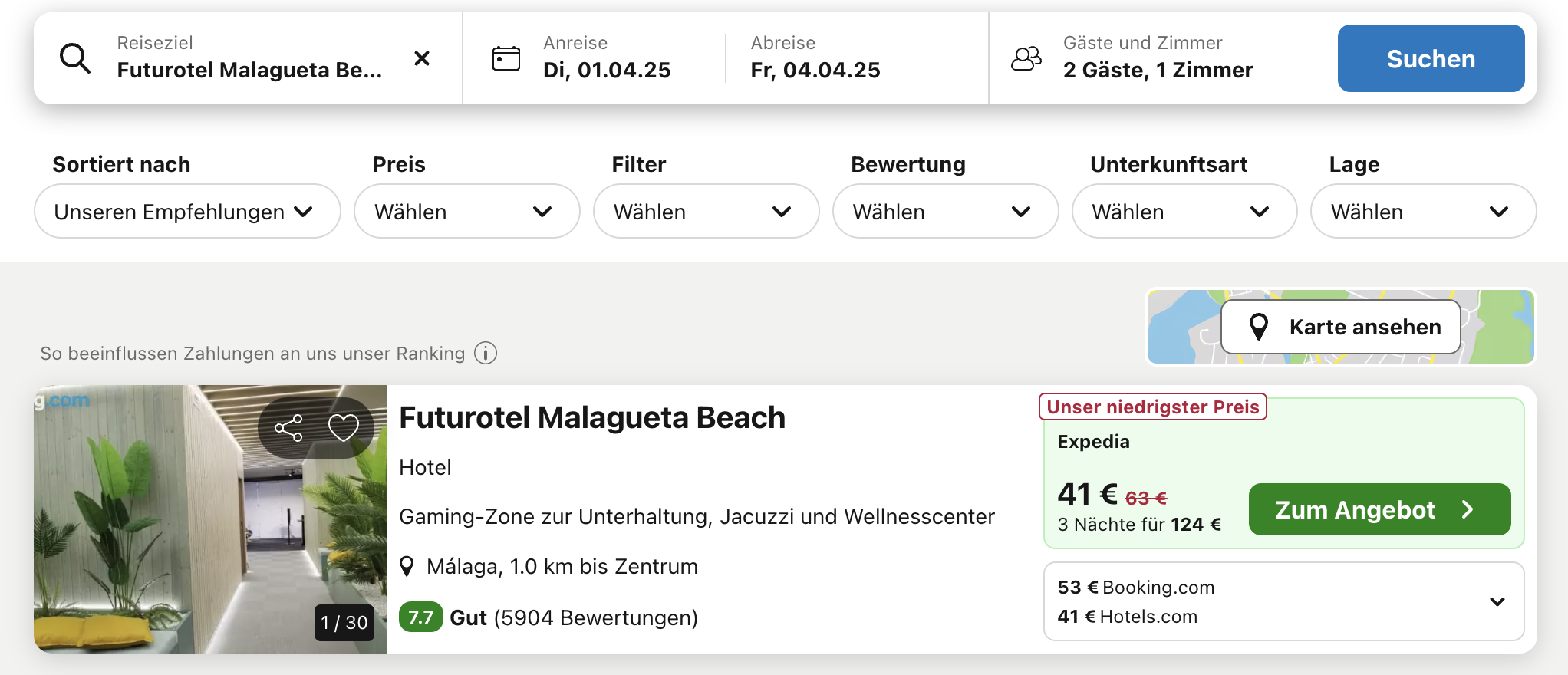
Task: Open the Unterkunftsart dropdown
Action: [x=1184, y=211]
